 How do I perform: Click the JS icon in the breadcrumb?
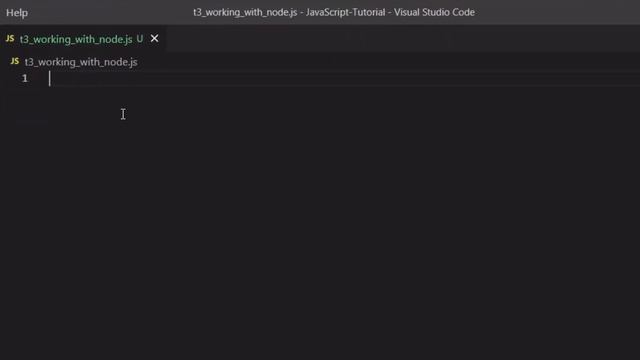click(x=15, y=61)
